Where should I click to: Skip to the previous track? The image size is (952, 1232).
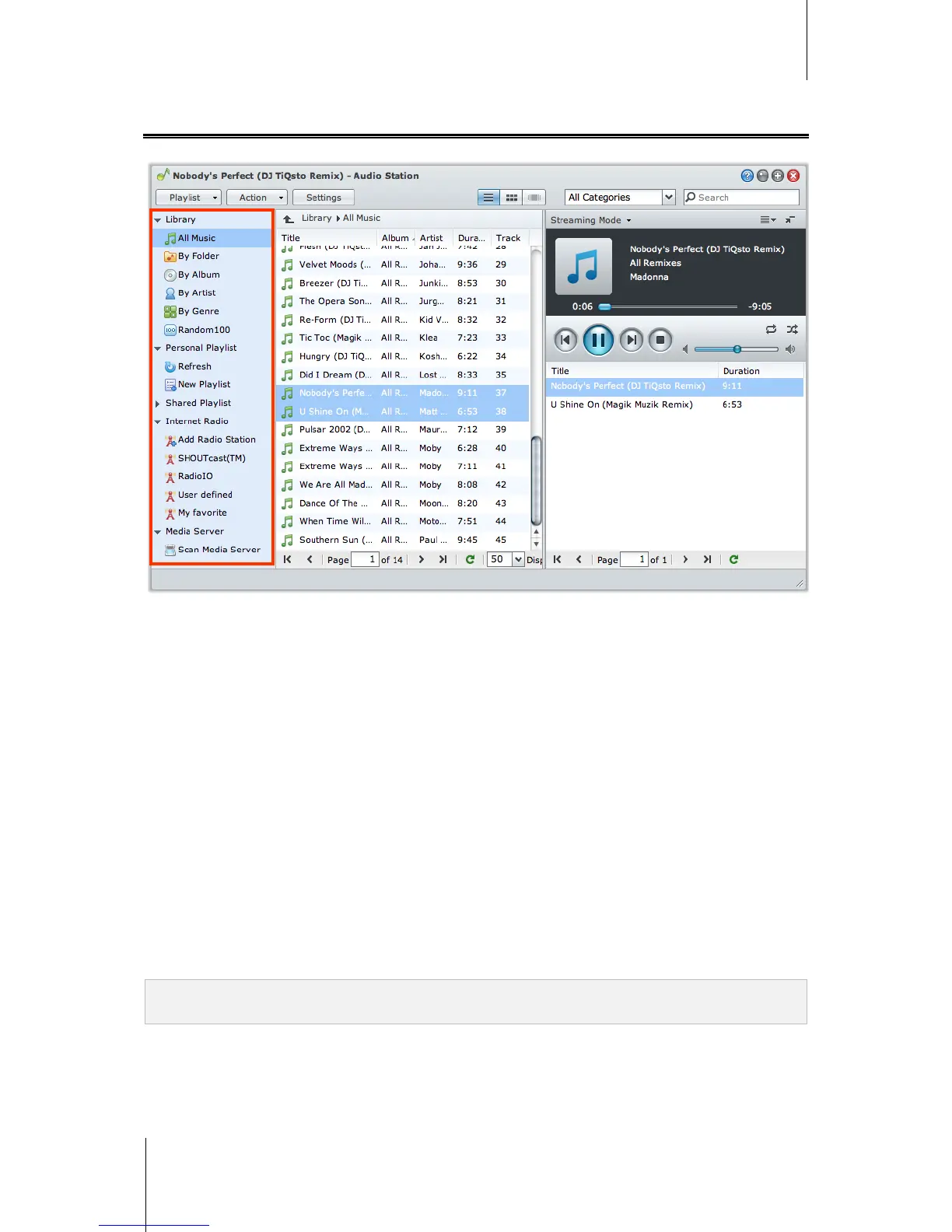coord(565,340)
